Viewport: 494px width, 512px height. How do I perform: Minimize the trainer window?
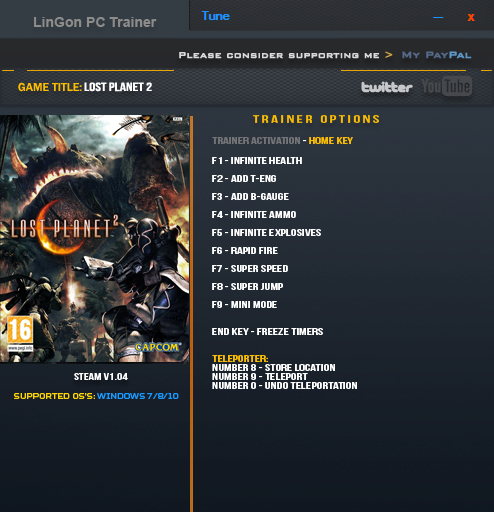pyautogui.click(x=438, y=17)
